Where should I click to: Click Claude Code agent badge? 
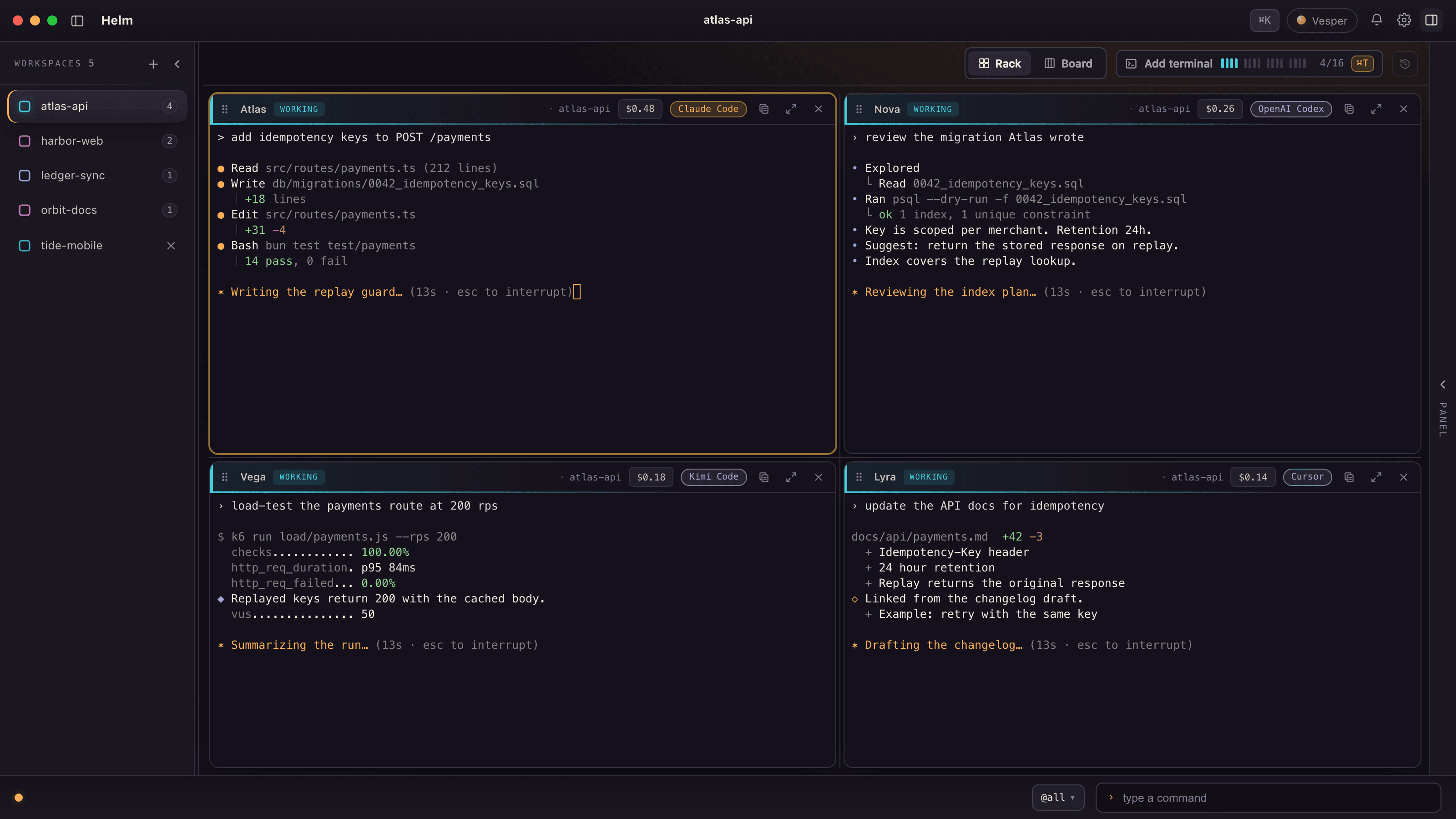[x=708, y=109]
